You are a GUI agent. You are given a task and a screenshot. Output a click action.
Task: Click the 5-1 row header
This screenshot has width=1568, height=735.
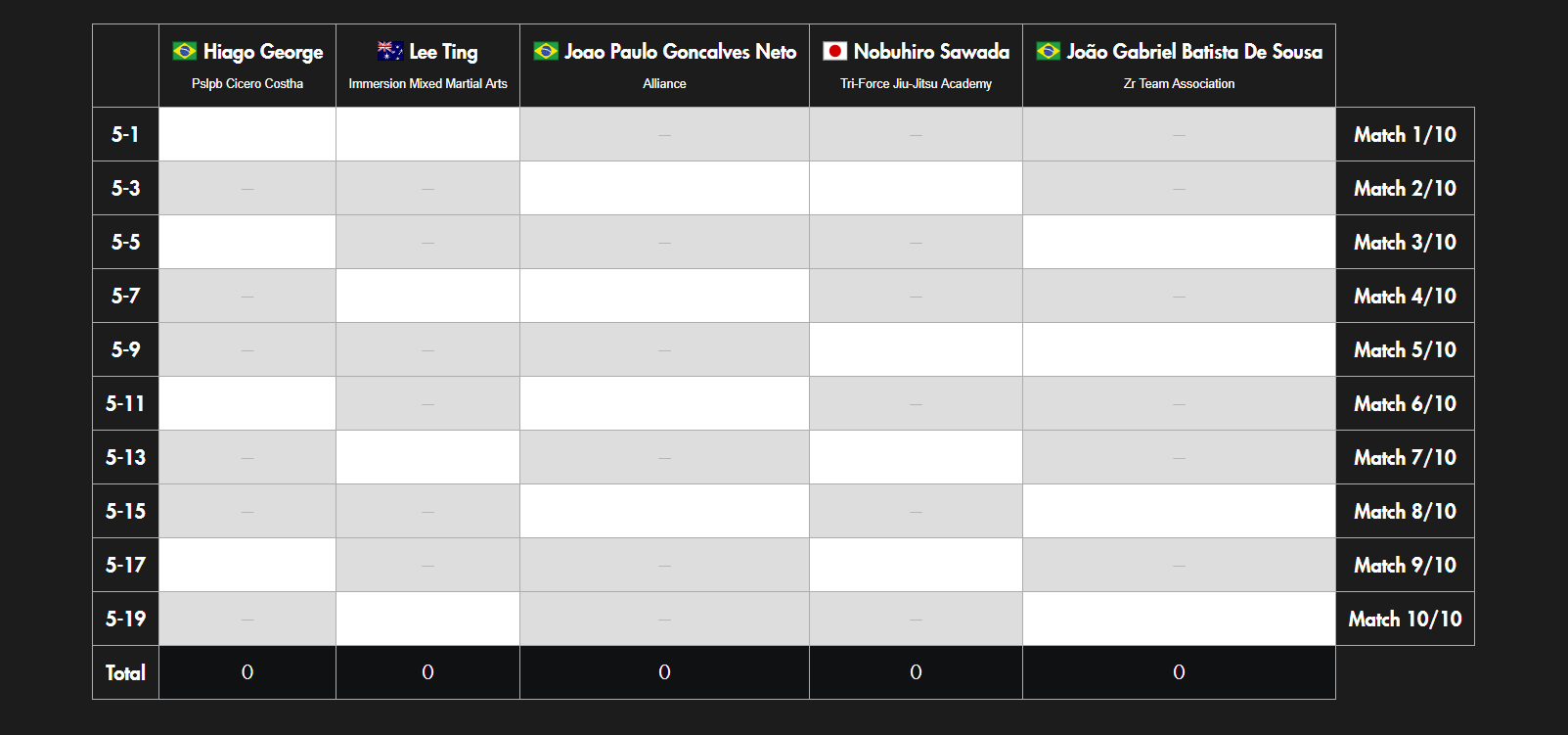click(125, 134)
